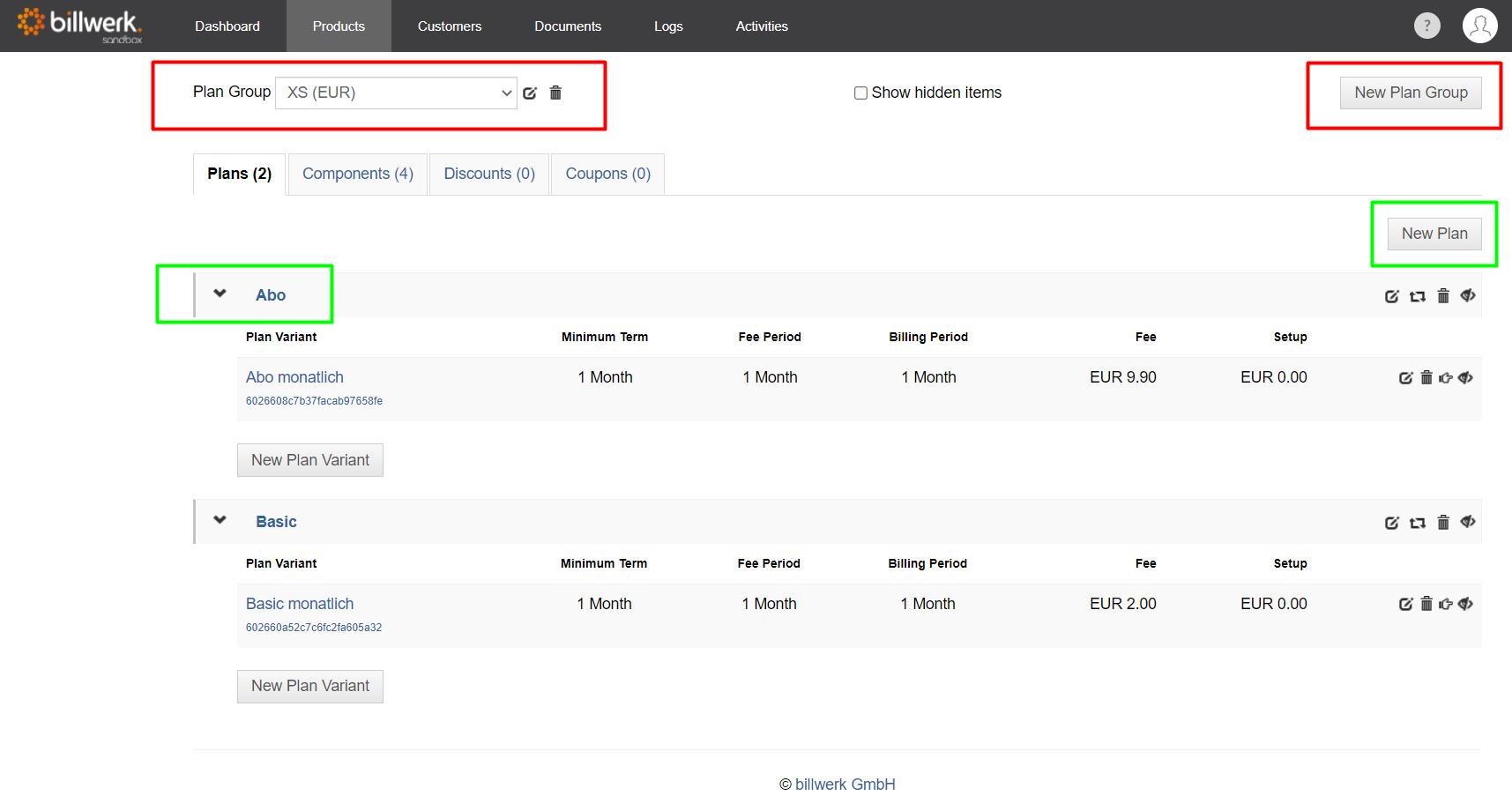1512x796 pixels.
Task: Open the Abo plan link
Action: pos(271,295)
